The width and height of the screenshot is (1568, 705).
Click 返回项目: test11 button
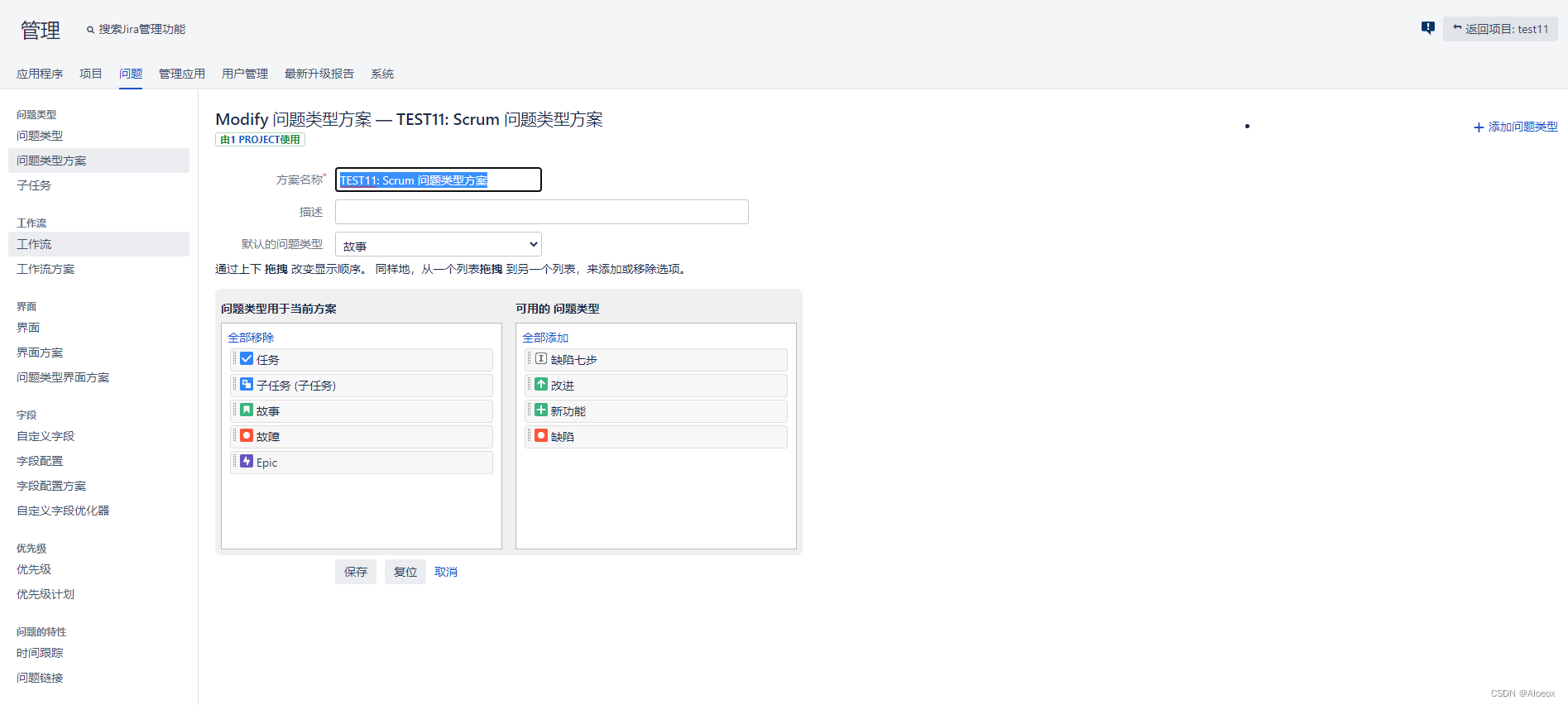(x=1500, y=29)
